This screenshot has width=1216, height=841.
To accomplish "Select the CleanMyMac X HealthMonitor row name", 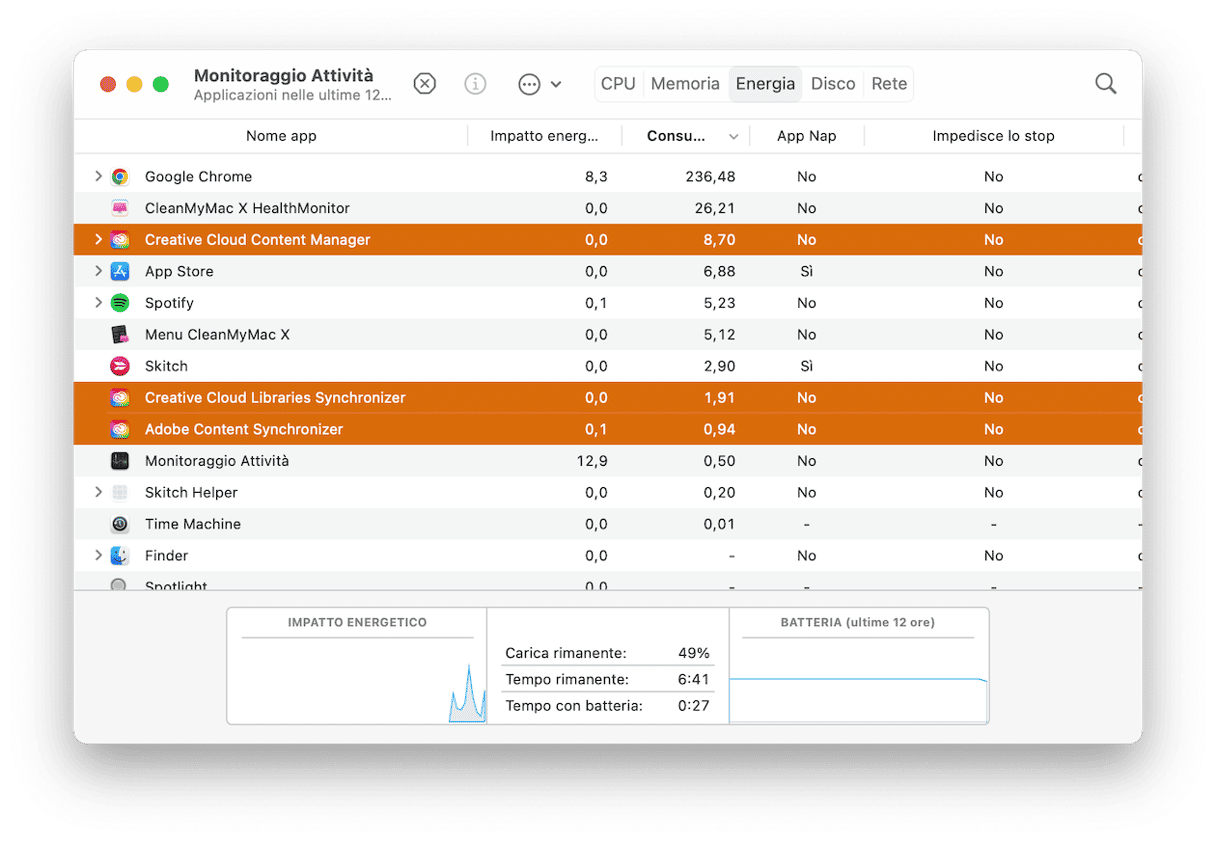I will [247, 208].
